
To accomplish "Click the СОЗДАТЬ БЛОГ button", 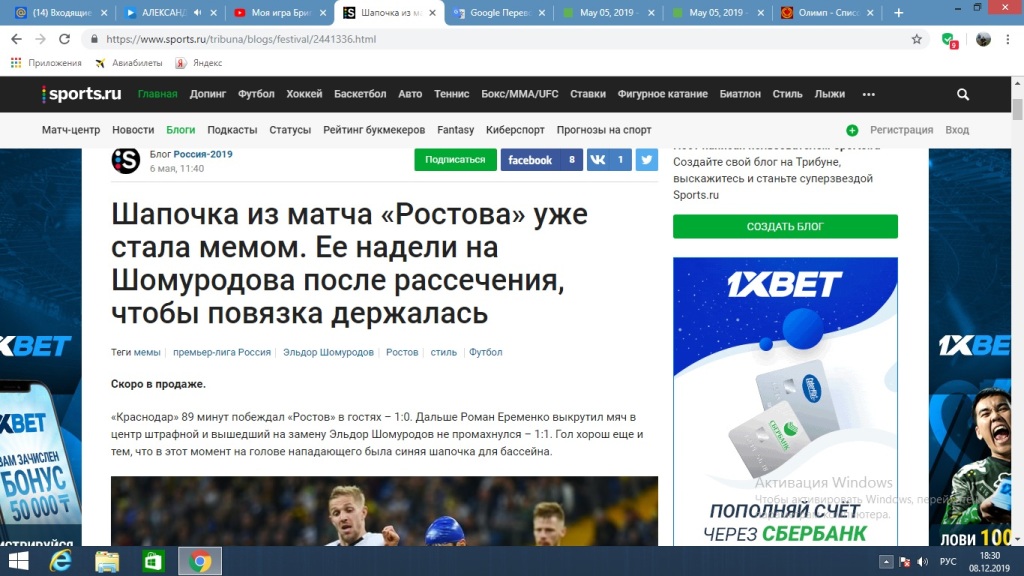I will pos(785,226).
